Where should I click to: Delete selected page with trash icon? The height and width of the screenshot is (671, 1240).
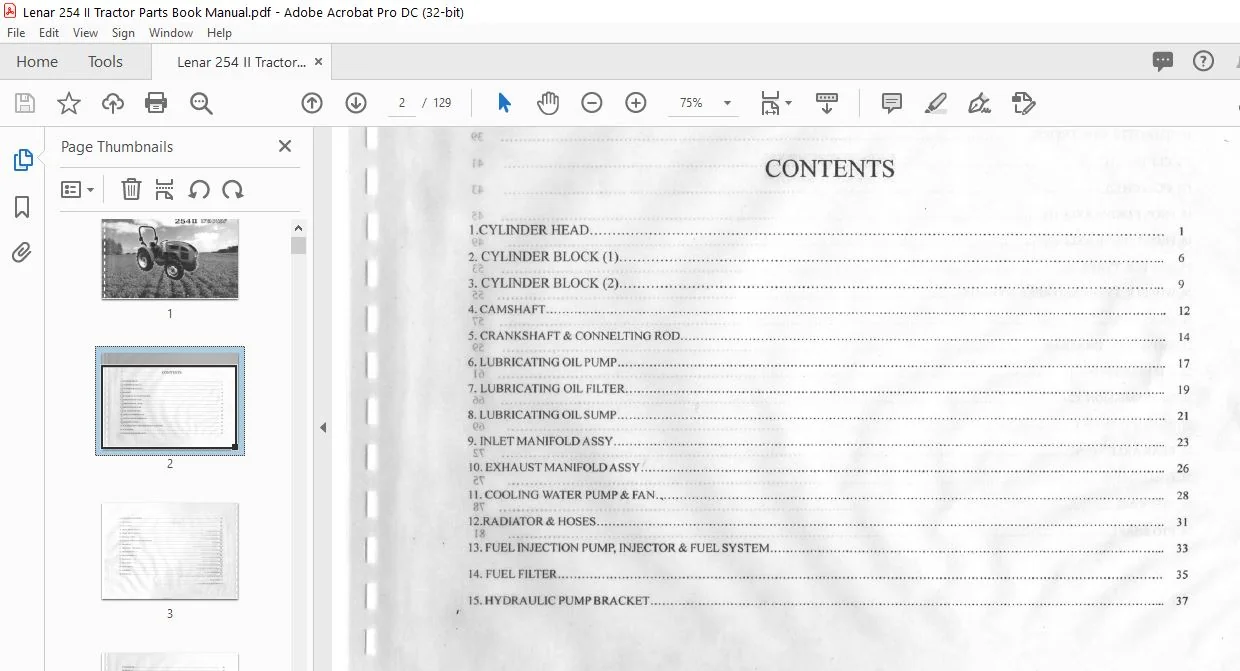point(131,189)
